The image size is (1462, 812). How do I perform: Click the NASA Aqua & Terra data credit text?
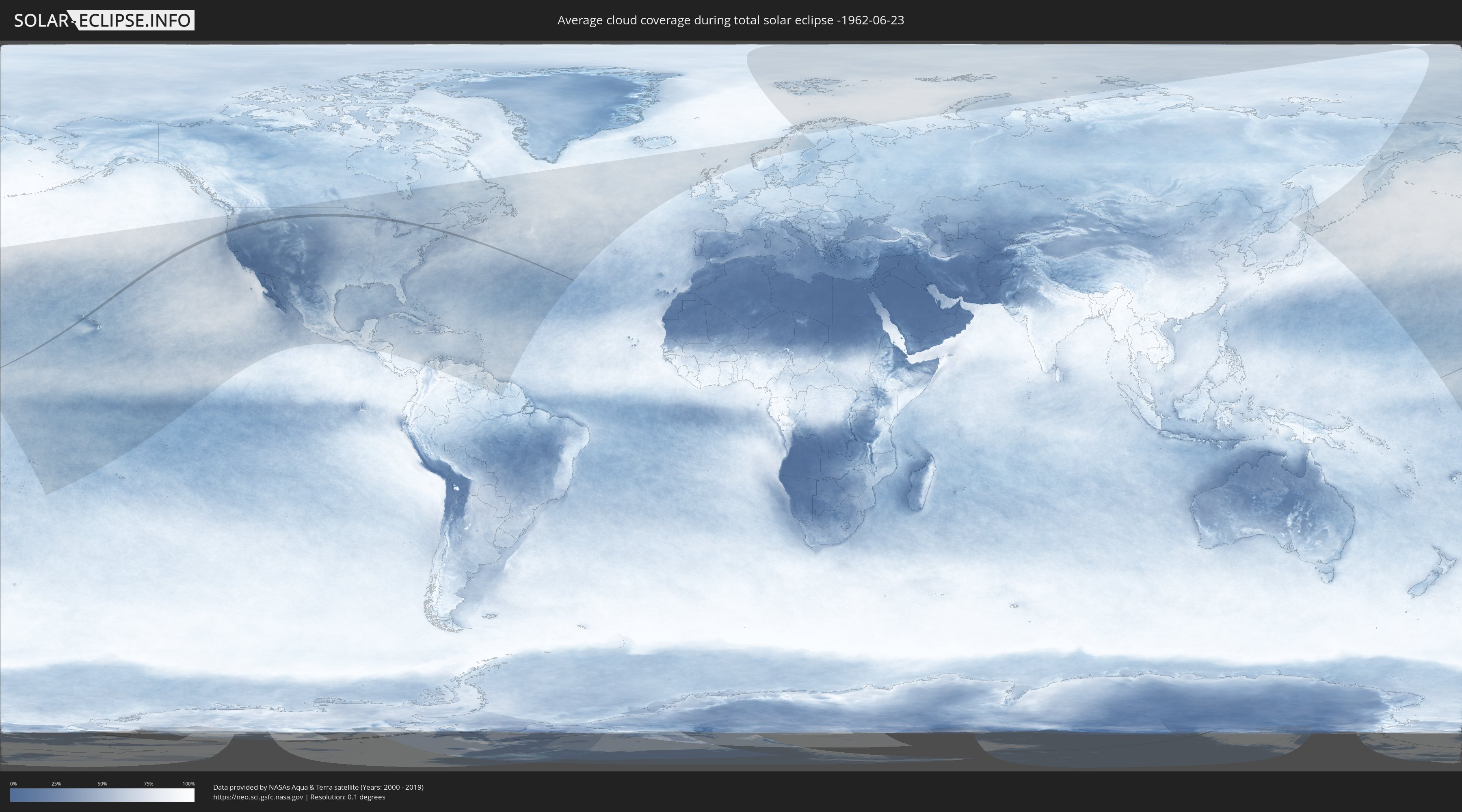(318, 787)
